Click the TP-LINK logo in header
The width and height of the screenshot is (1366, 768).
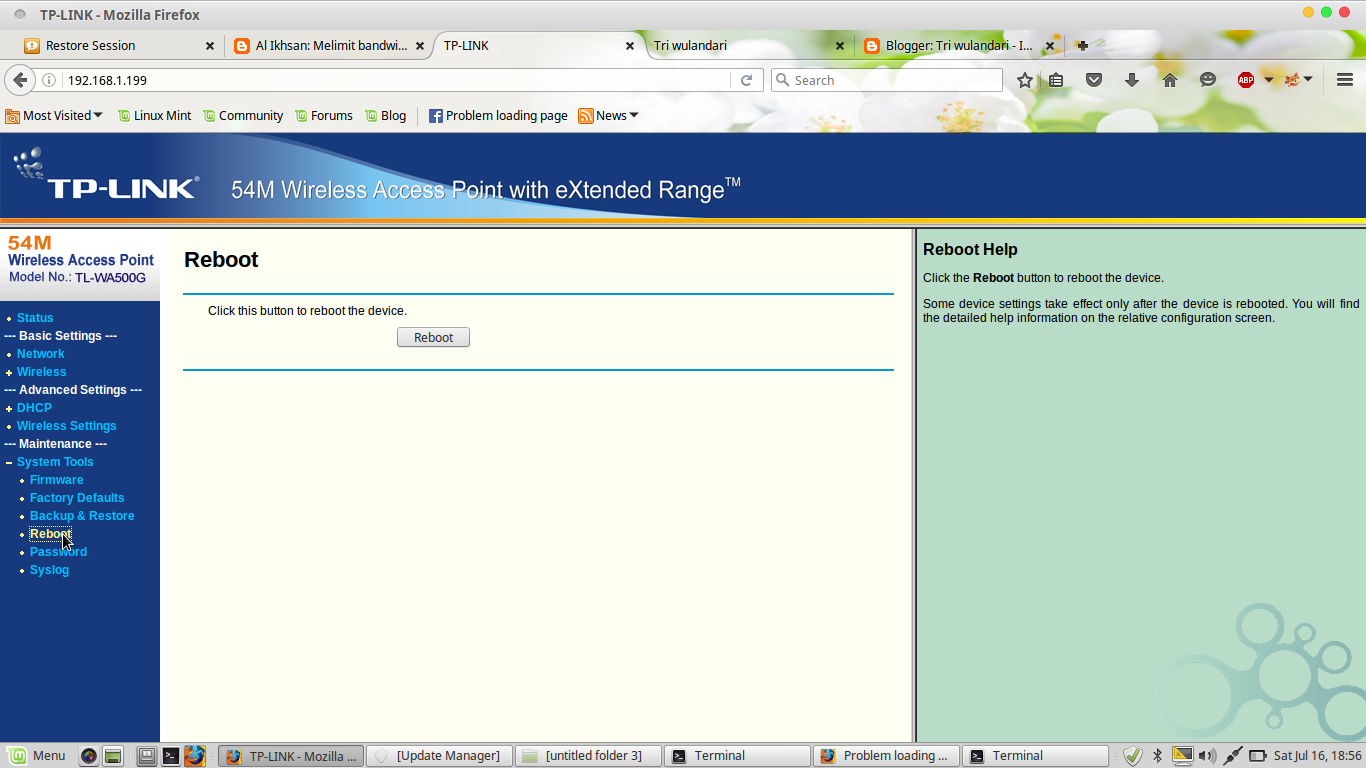(108, 175)
